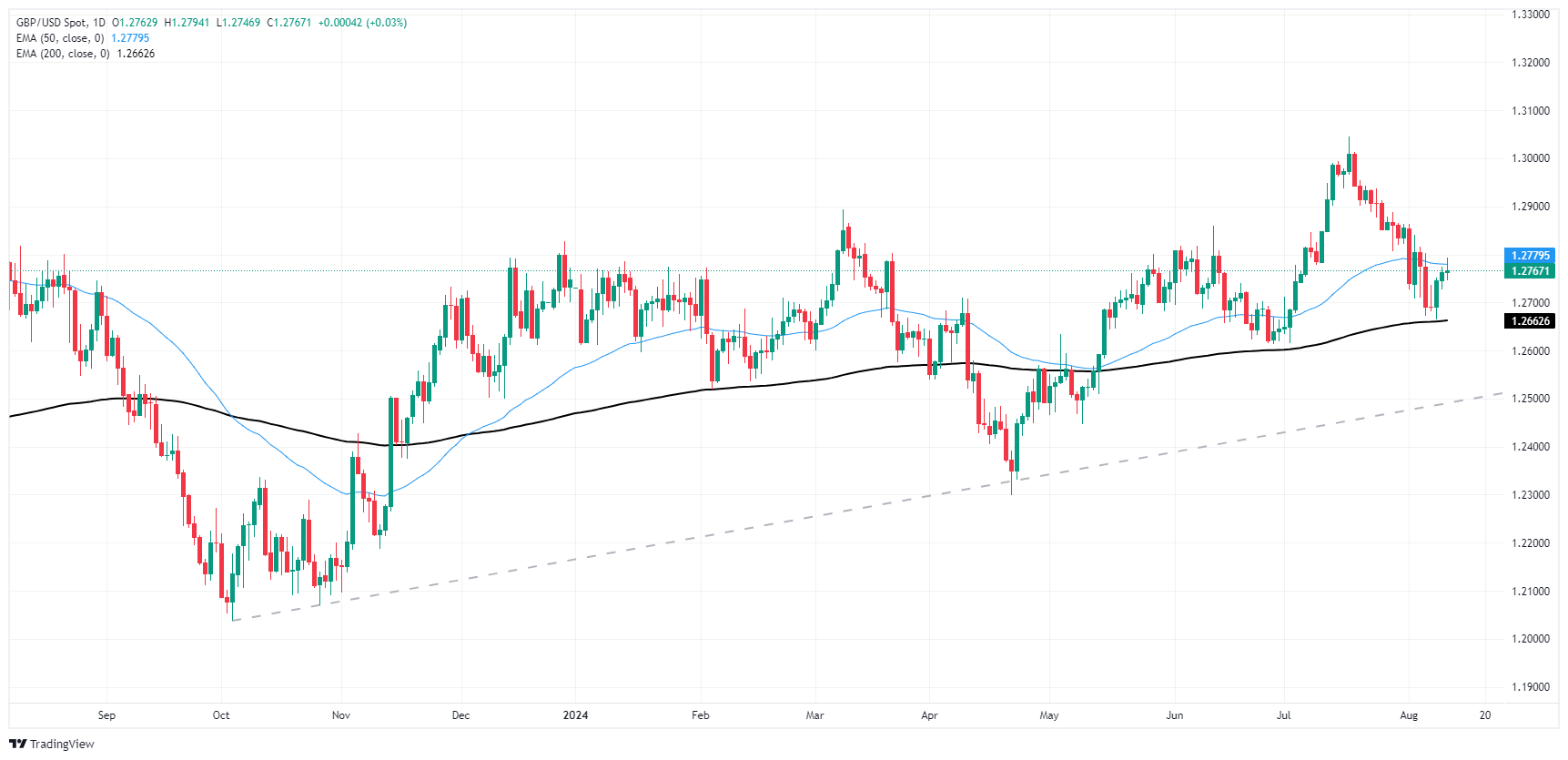
Task: Click the Oct label on time axis
Action: coord(221,715)
